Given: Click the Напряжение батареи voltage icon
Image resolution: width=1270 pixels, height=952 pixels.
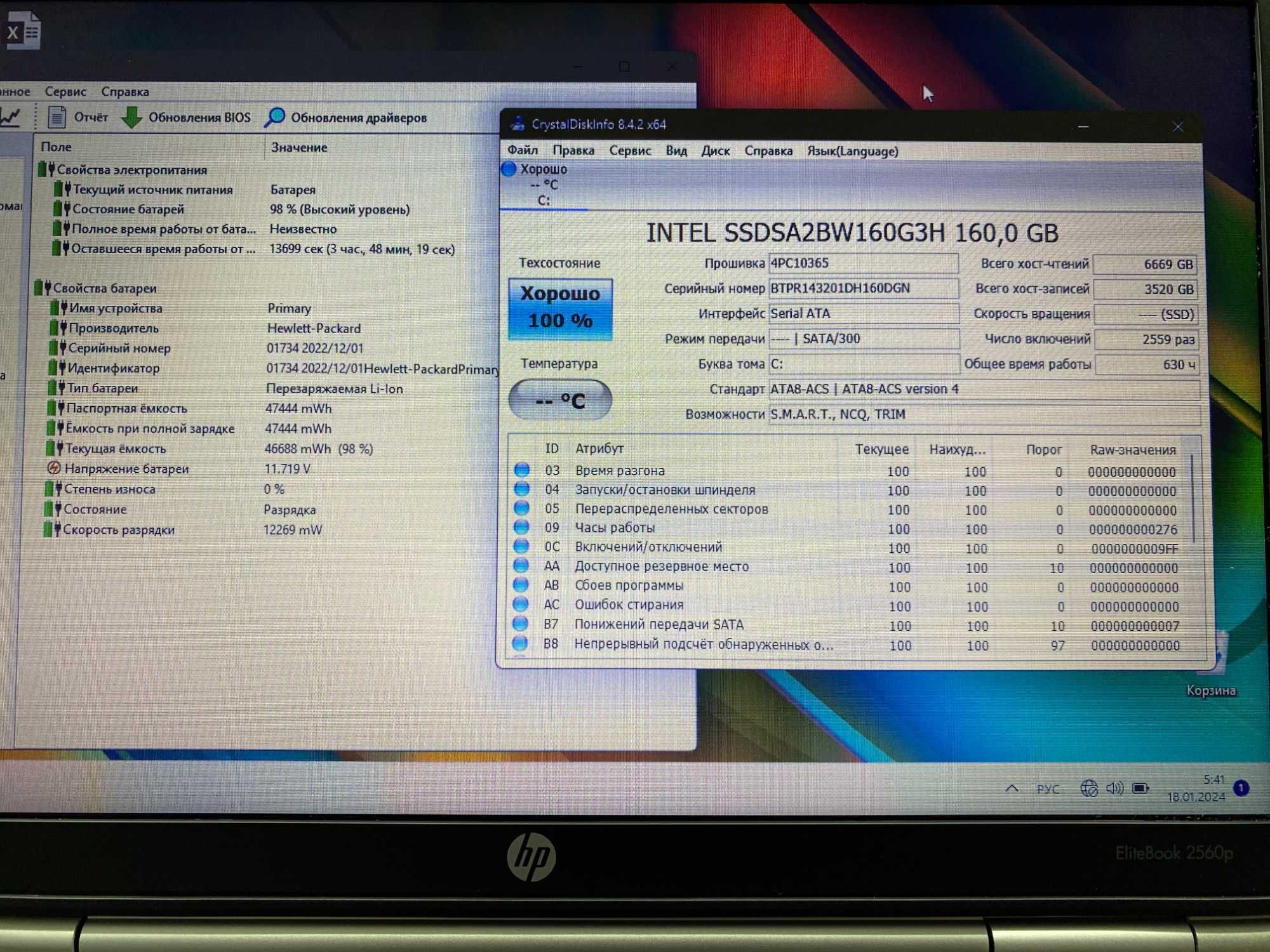Looking at the screenshot, I should pyautogui.click(x=54, y=468).
